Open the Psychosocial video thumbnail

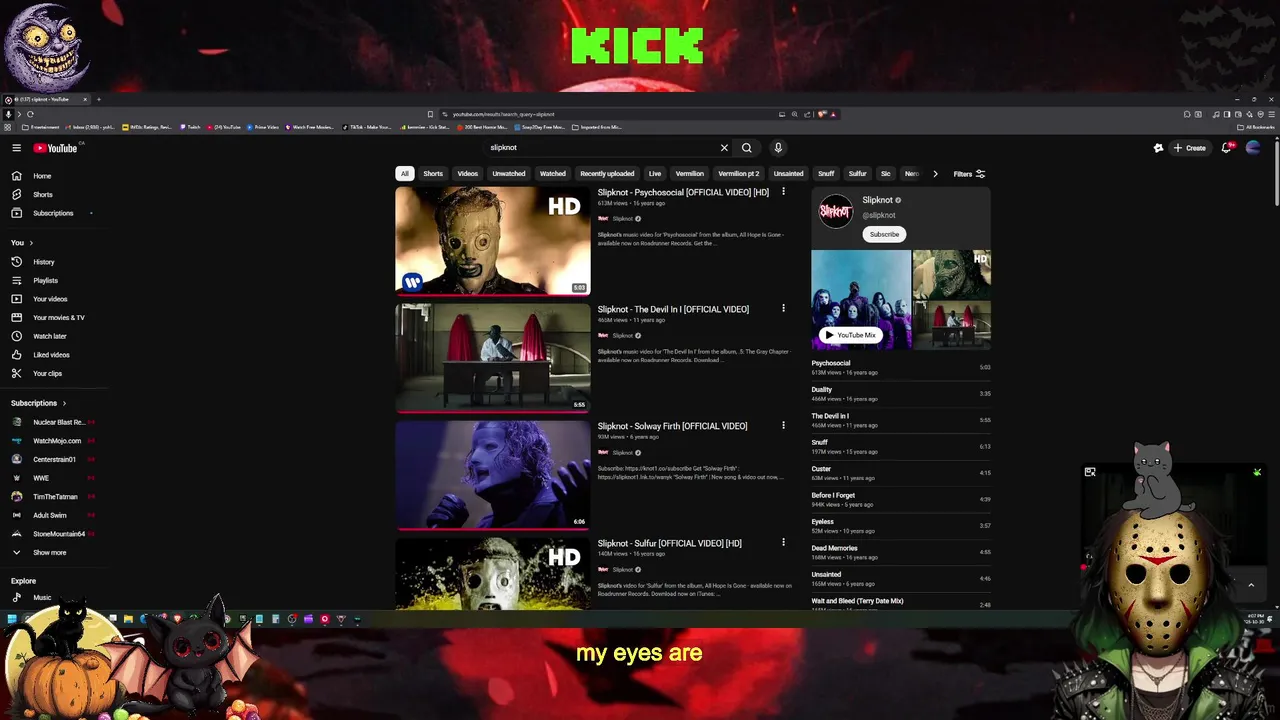[493, 241]
